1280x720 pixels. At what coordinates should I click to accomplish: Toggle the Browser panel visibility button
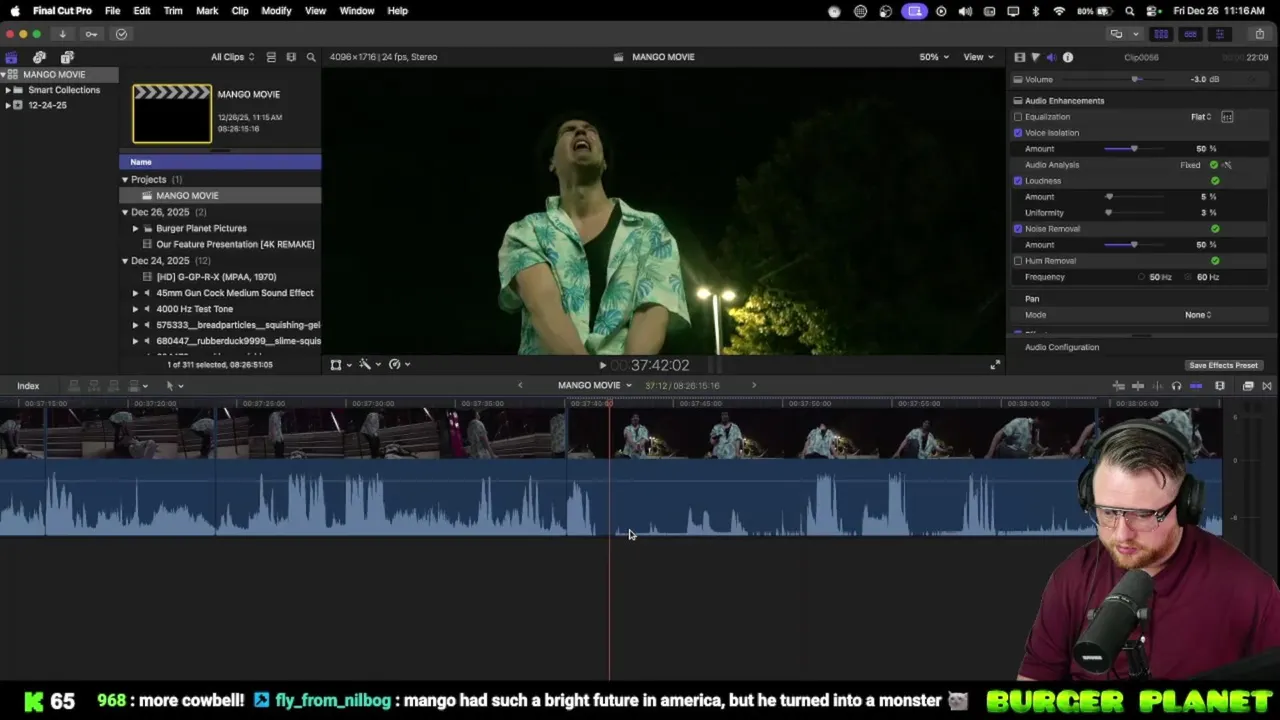(x=1162, y=34)
